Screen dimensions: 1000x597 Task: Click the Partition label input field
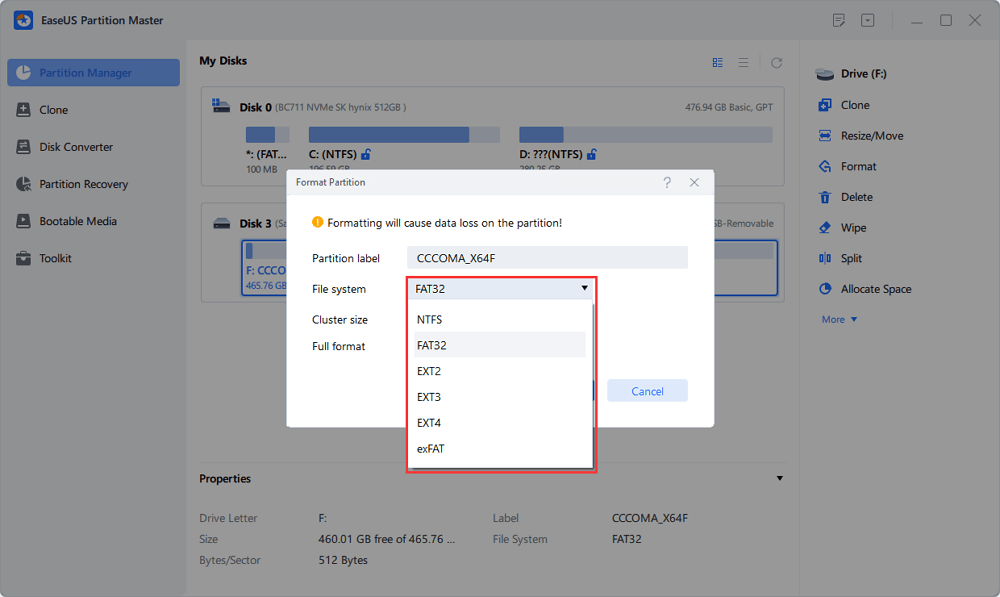(547, 258)
